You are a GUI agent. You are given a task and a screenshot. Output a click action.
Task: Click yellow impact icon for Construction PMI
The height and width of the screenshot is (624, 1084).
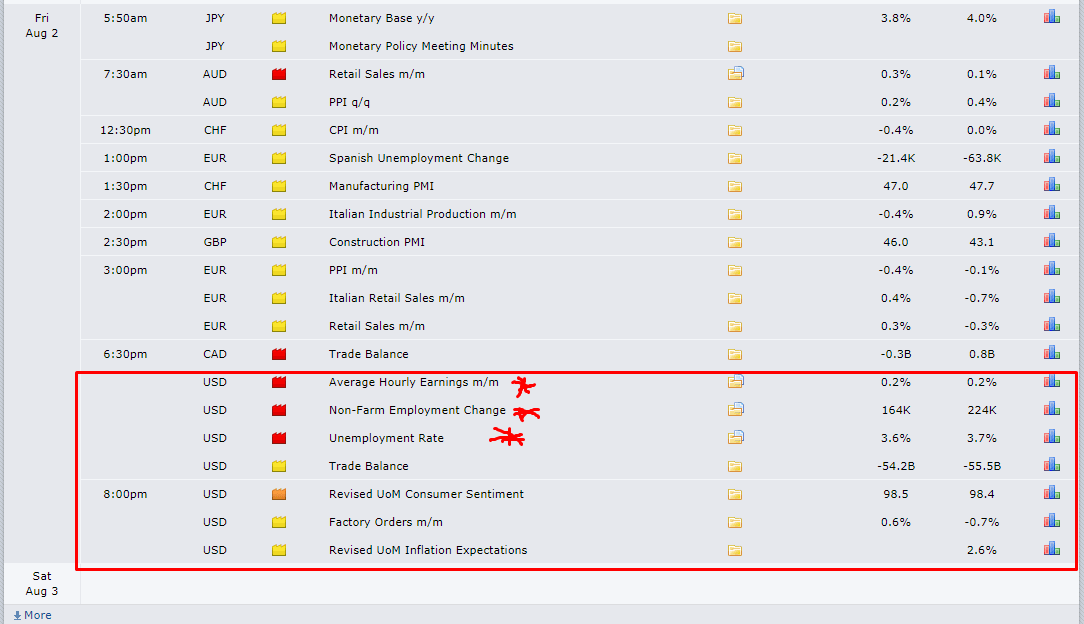pos(279,242)
